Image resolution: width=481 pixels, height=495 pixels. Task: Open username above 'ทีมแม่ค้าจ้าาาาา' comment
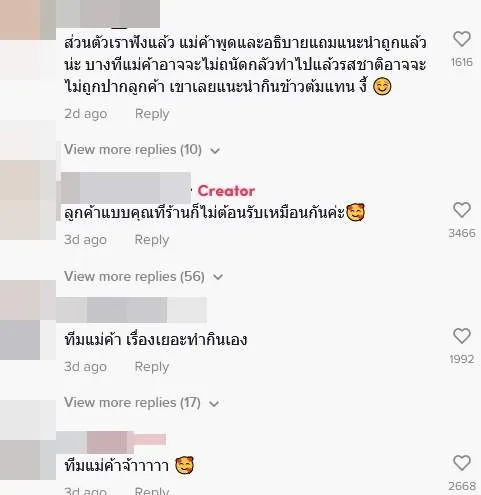point(111,442)
